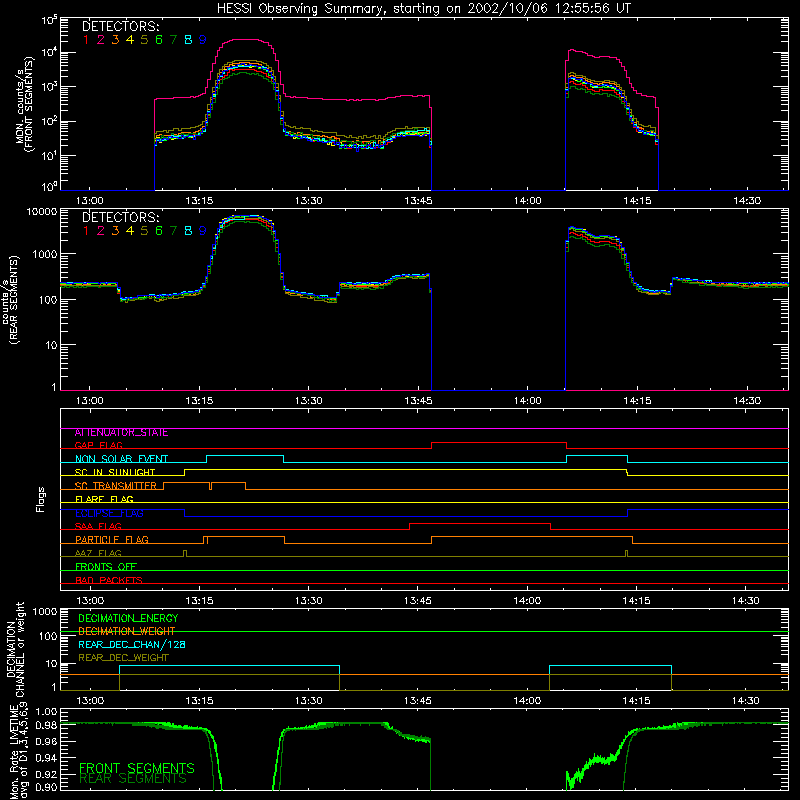Image resolution: width=800 pixels, height=800 pixels.
Task: Select red detector 1 in rear segments legend
Action: tap(86, 231)
